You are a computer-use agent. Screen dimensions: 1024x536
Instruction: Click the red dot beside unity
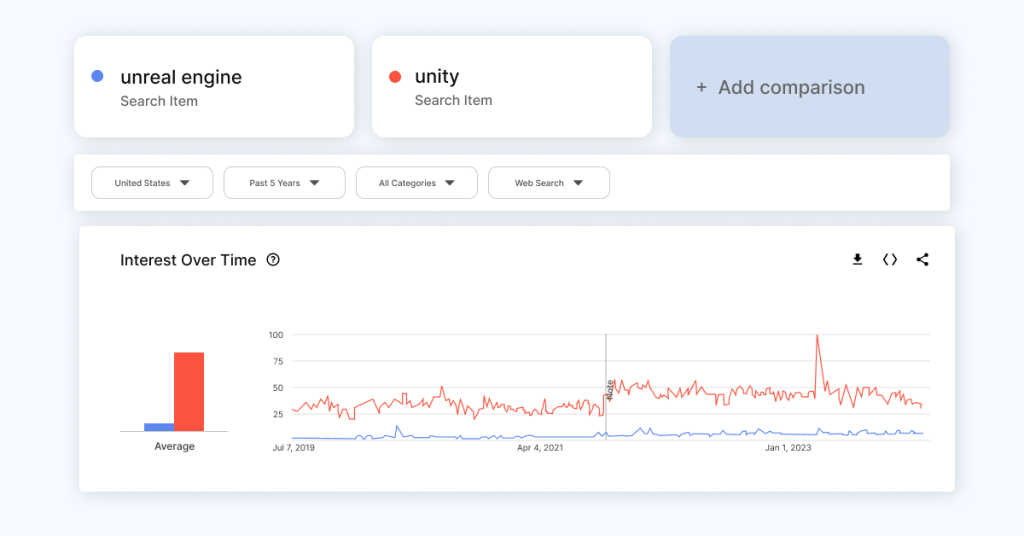coord(395,77)
